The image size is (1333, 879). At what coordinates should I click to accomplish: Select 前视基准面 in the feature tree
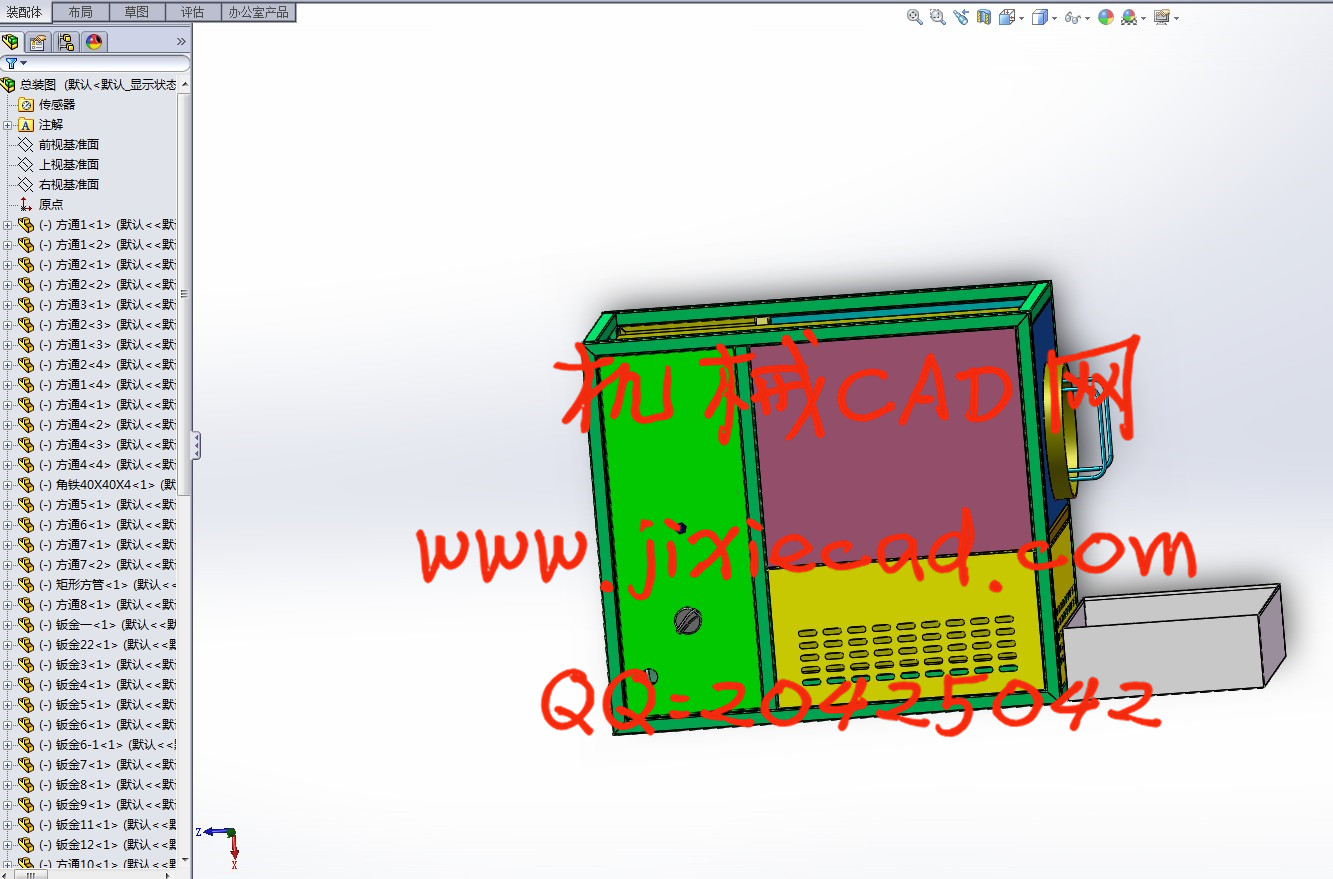pyautogui.click(x=68, y=145)
